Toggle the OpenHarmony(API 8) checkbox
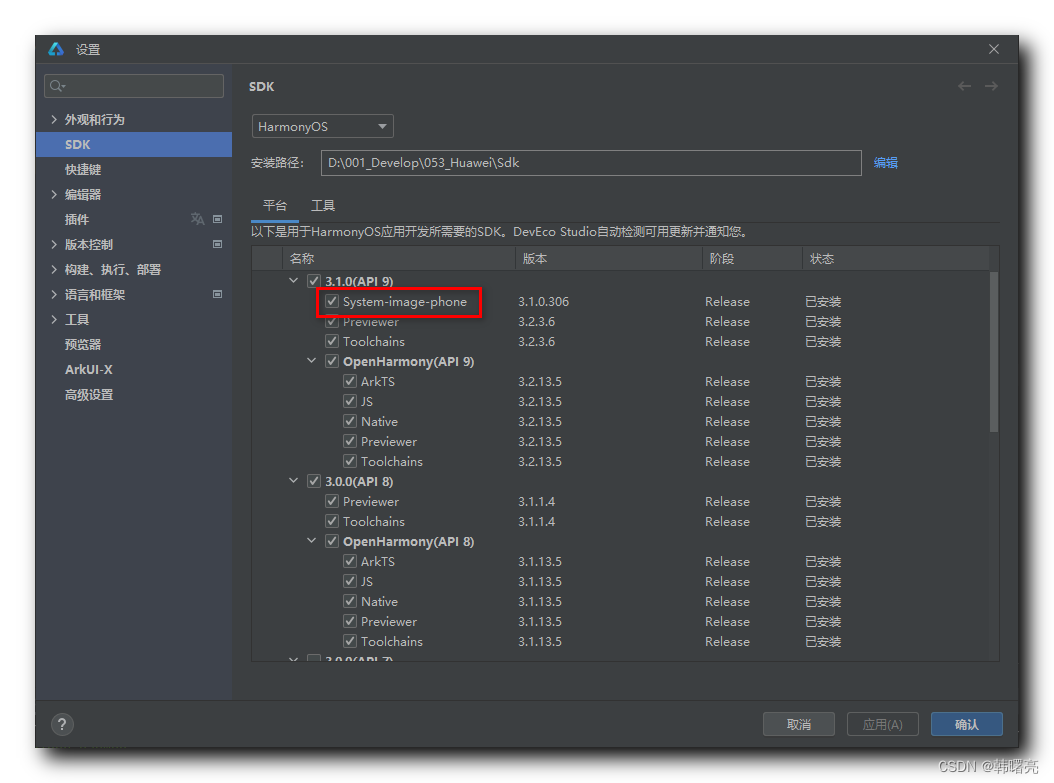The width and height of the screenshot is (1054, 783). [x=332, y=541]
